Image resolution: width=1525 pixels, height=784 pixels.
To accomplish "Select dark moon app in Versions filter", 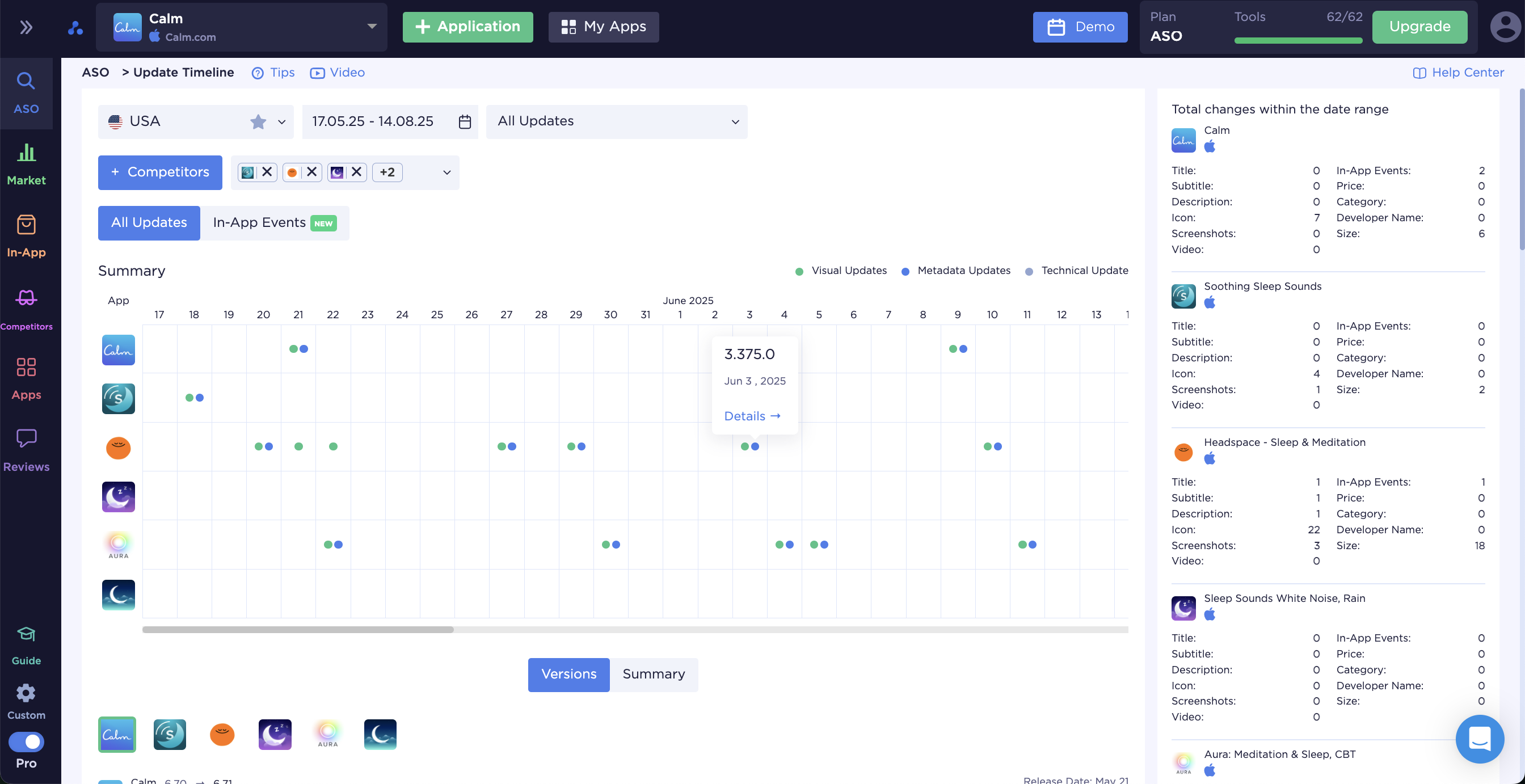I will [380, 734].
